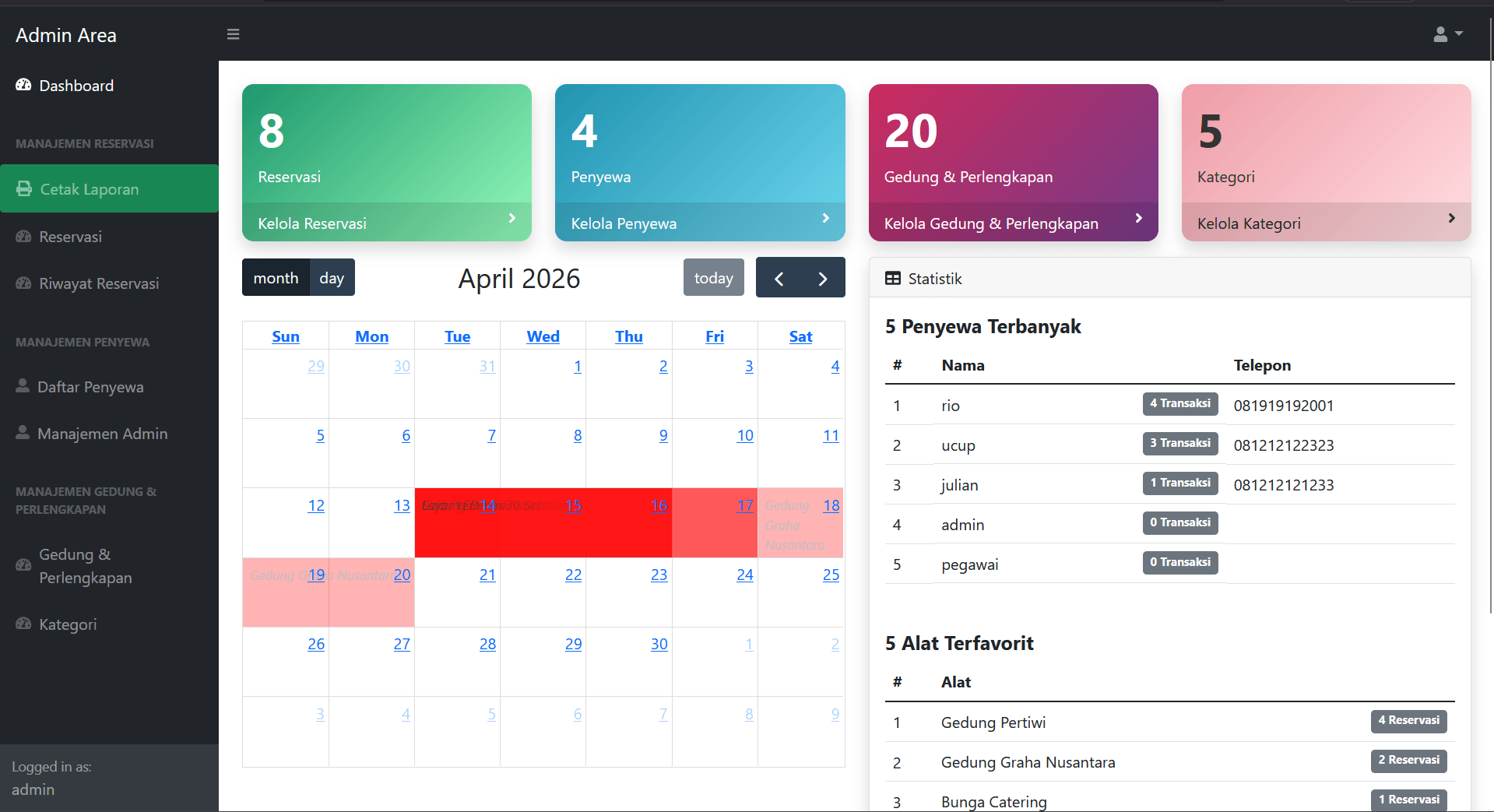Click the Kelola Penyewa link
Screen dimensions: 1494x812
coord(624,223)
